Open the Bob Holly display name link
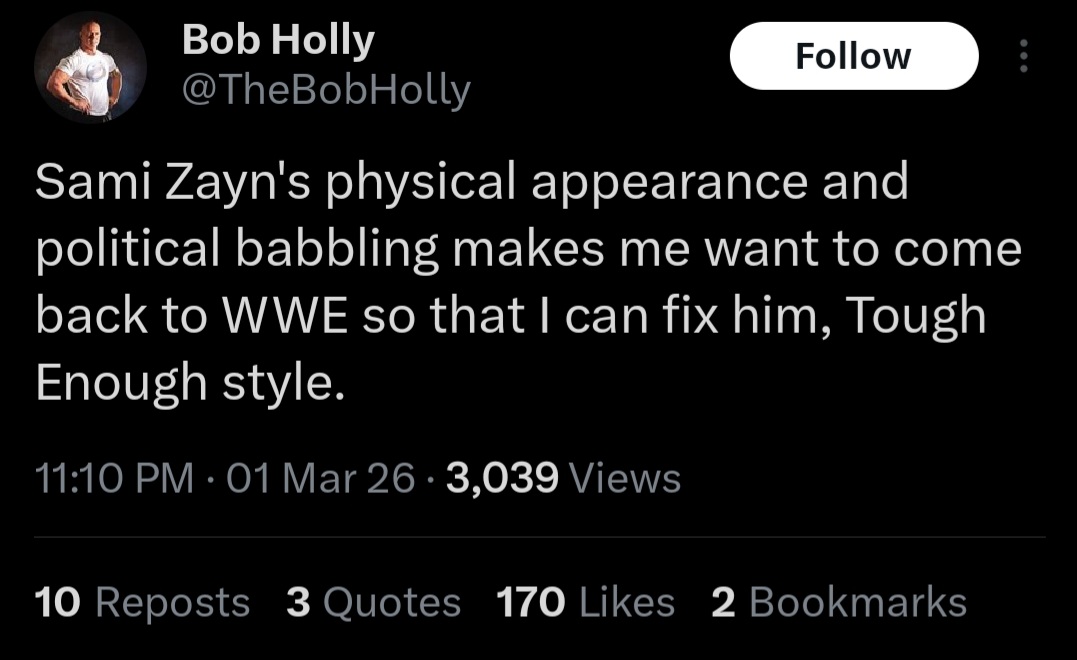Image resolution: width=1077 pixels, height=660 pixels. [277, 41]
